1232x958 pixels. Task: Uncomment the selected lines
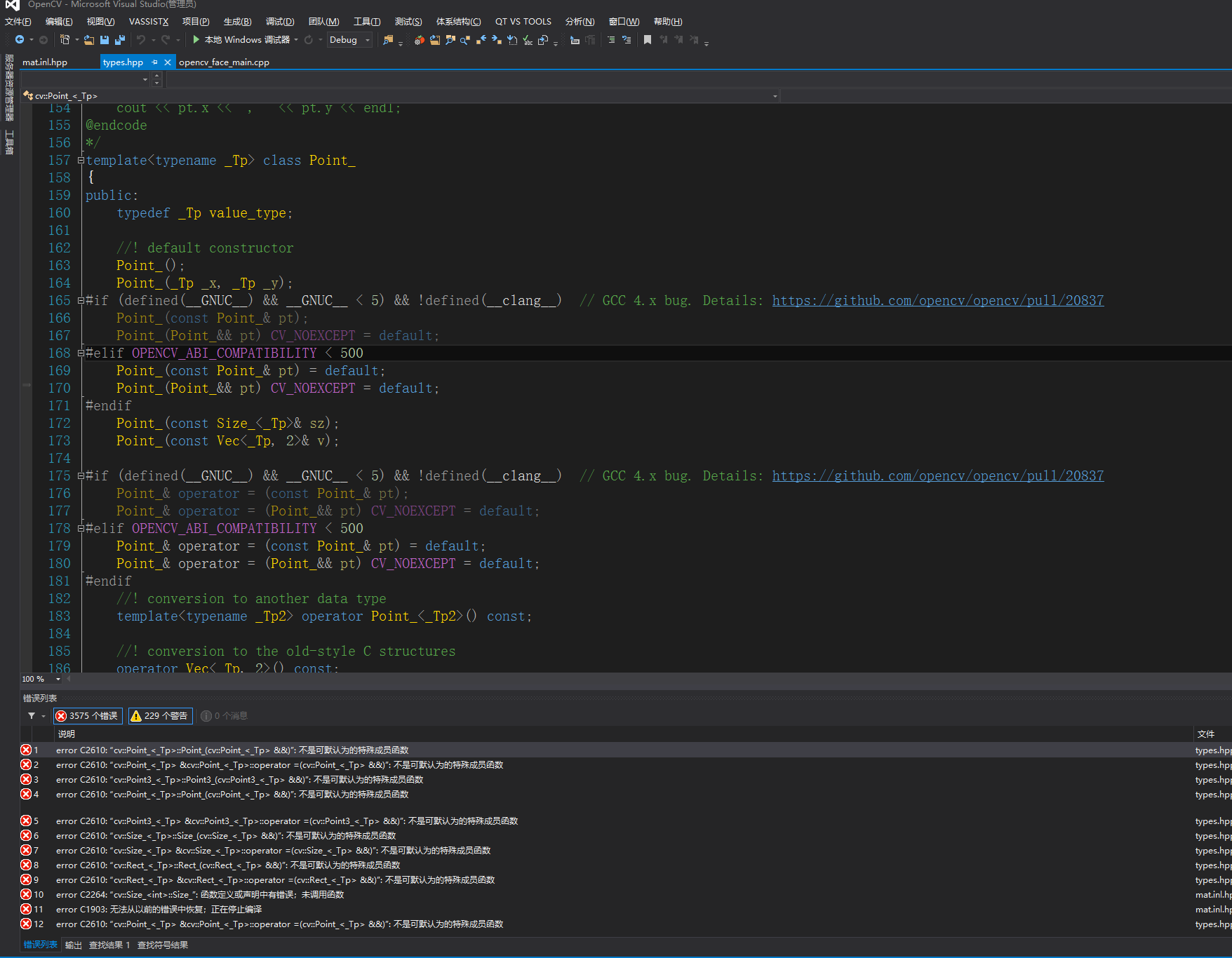pyautogui.click(x=627, y=40)
